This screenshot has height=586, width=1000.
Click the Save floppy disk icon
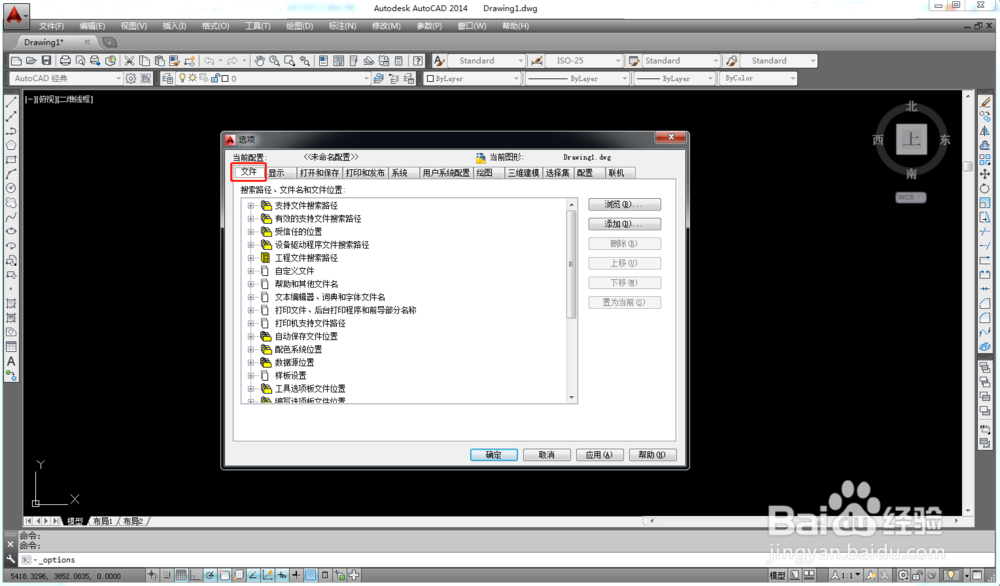46,61
